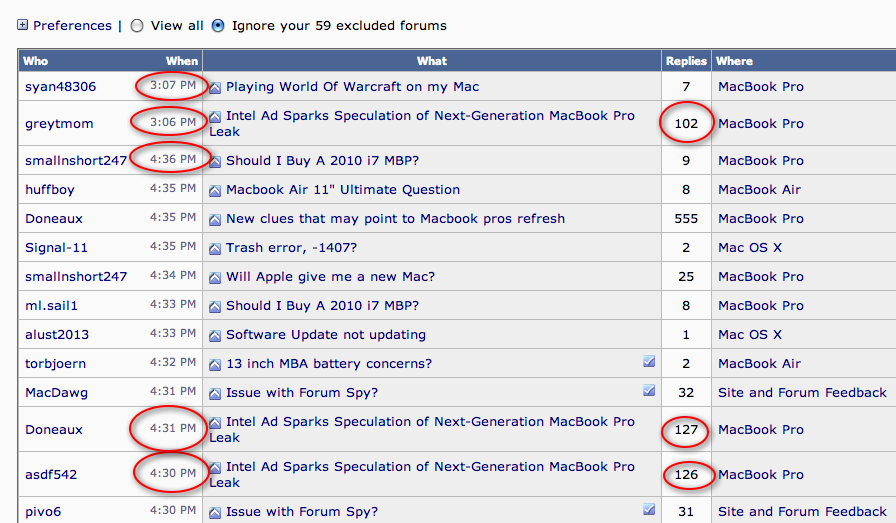Open MacBook Pro forum in syan48306's row

tap(761, 87)
